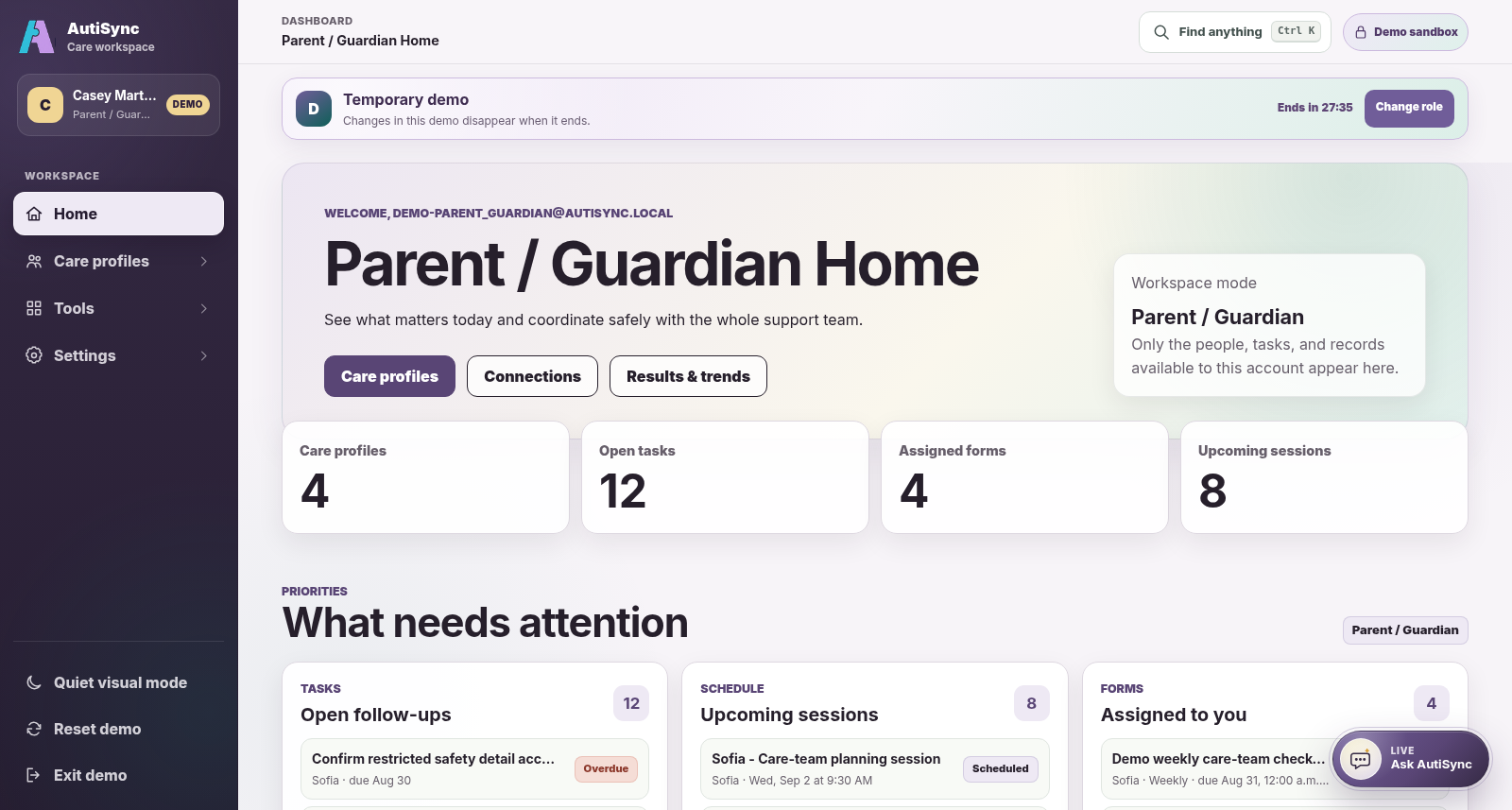Click the purple Care profiles button
This screenshot has width=1512, height=810.
[389, 376]
